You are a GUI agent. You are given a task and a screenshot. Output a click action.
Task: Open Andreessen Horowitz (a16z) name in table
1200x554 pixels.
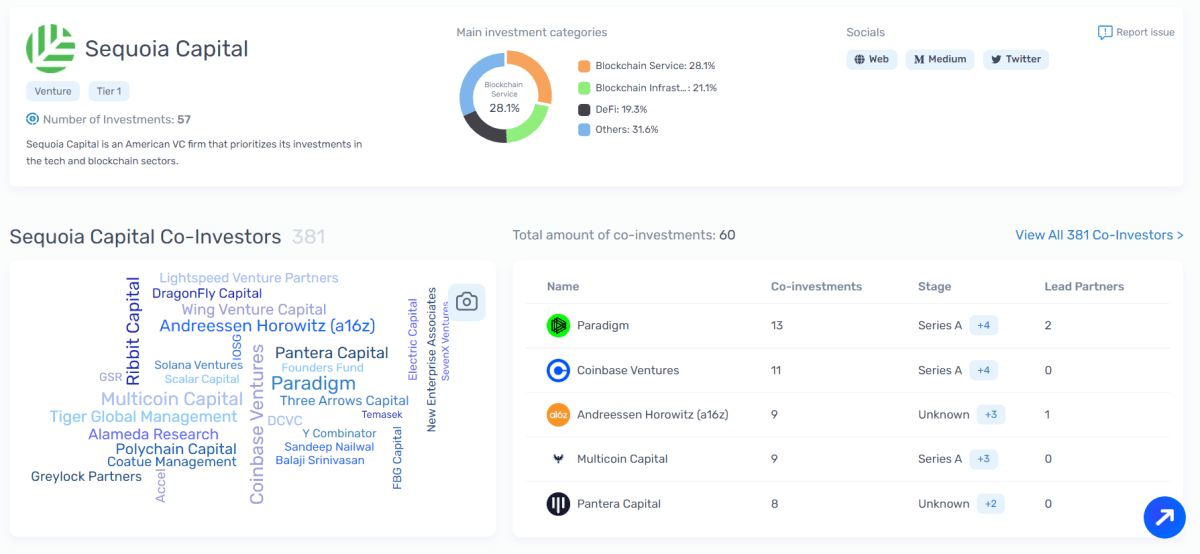coord(652,414)
